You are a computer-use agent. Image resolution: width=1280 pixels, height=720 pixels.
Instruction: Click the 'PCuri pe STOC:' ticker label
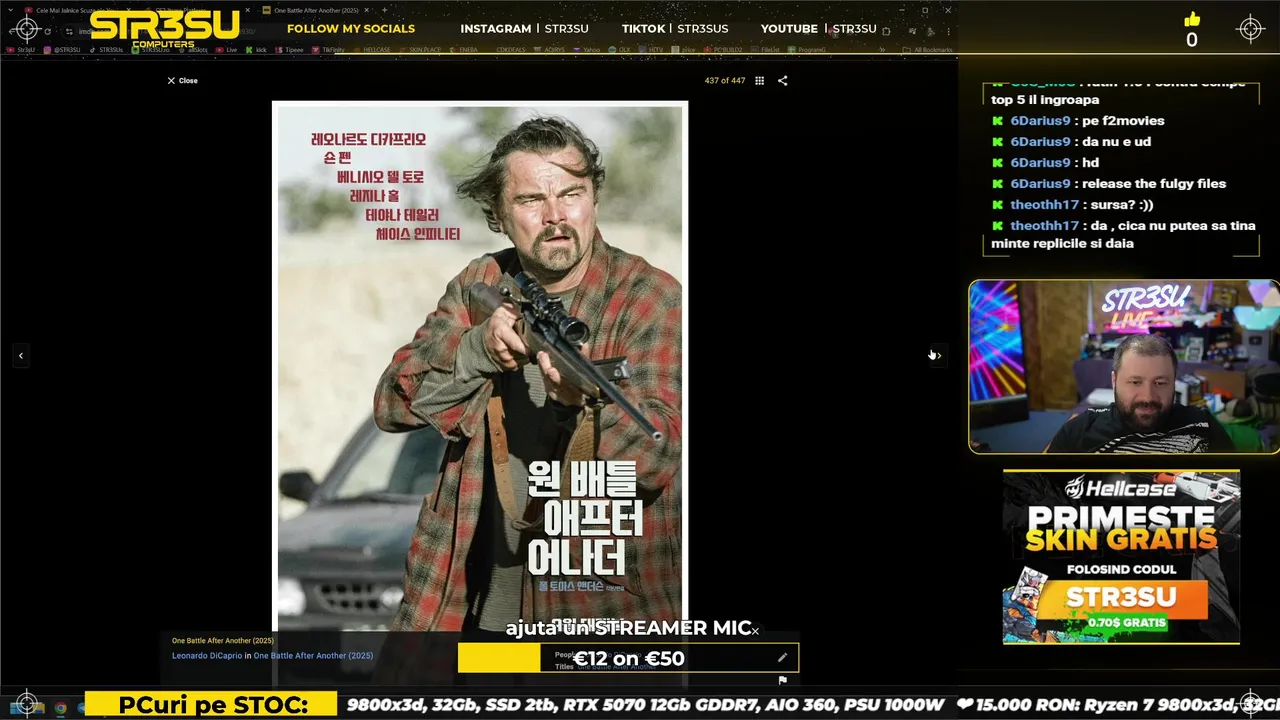213,705
